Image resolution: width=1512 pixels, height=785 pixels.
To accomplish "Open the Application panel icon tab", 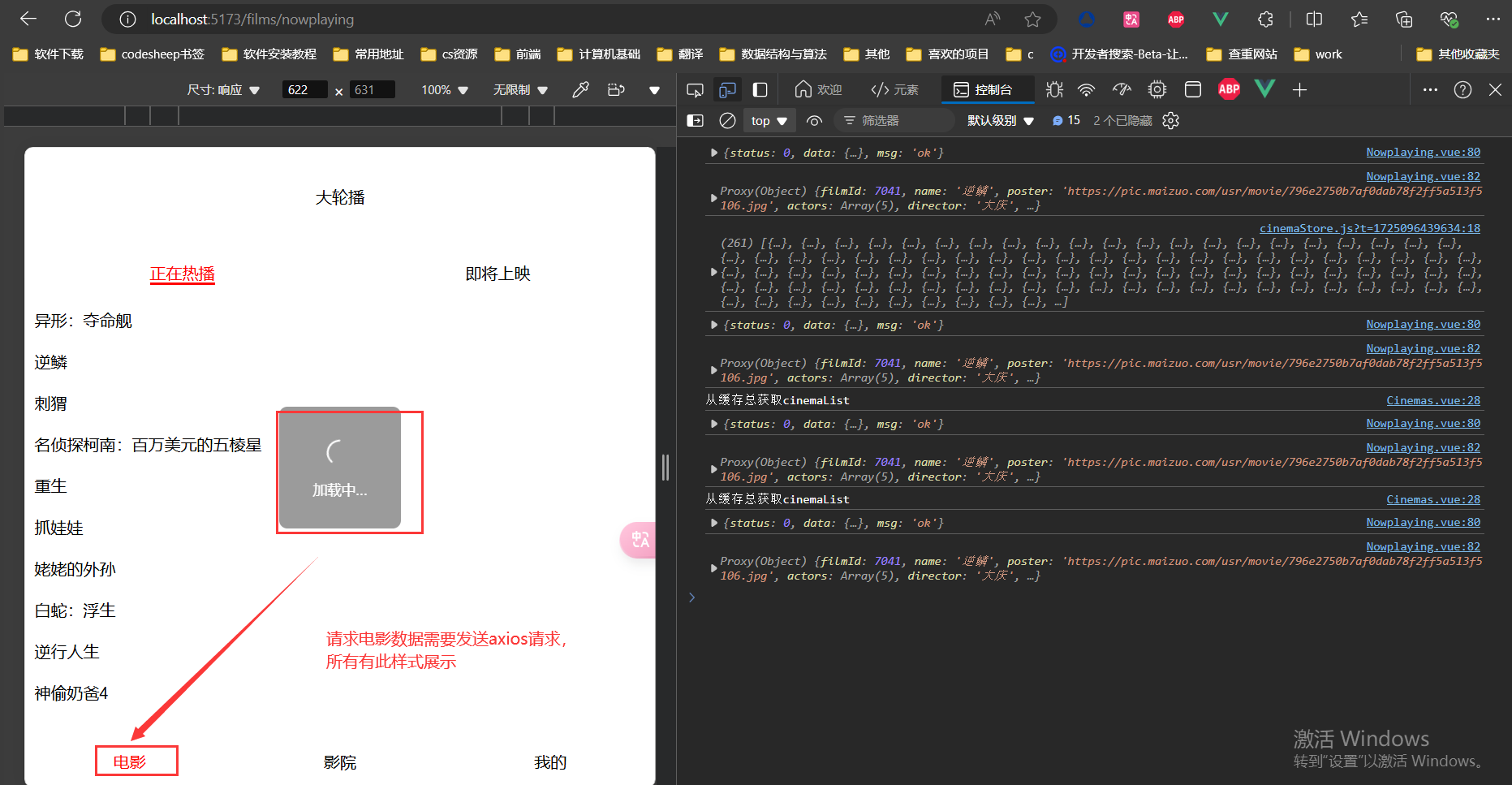I will 1193,89.
